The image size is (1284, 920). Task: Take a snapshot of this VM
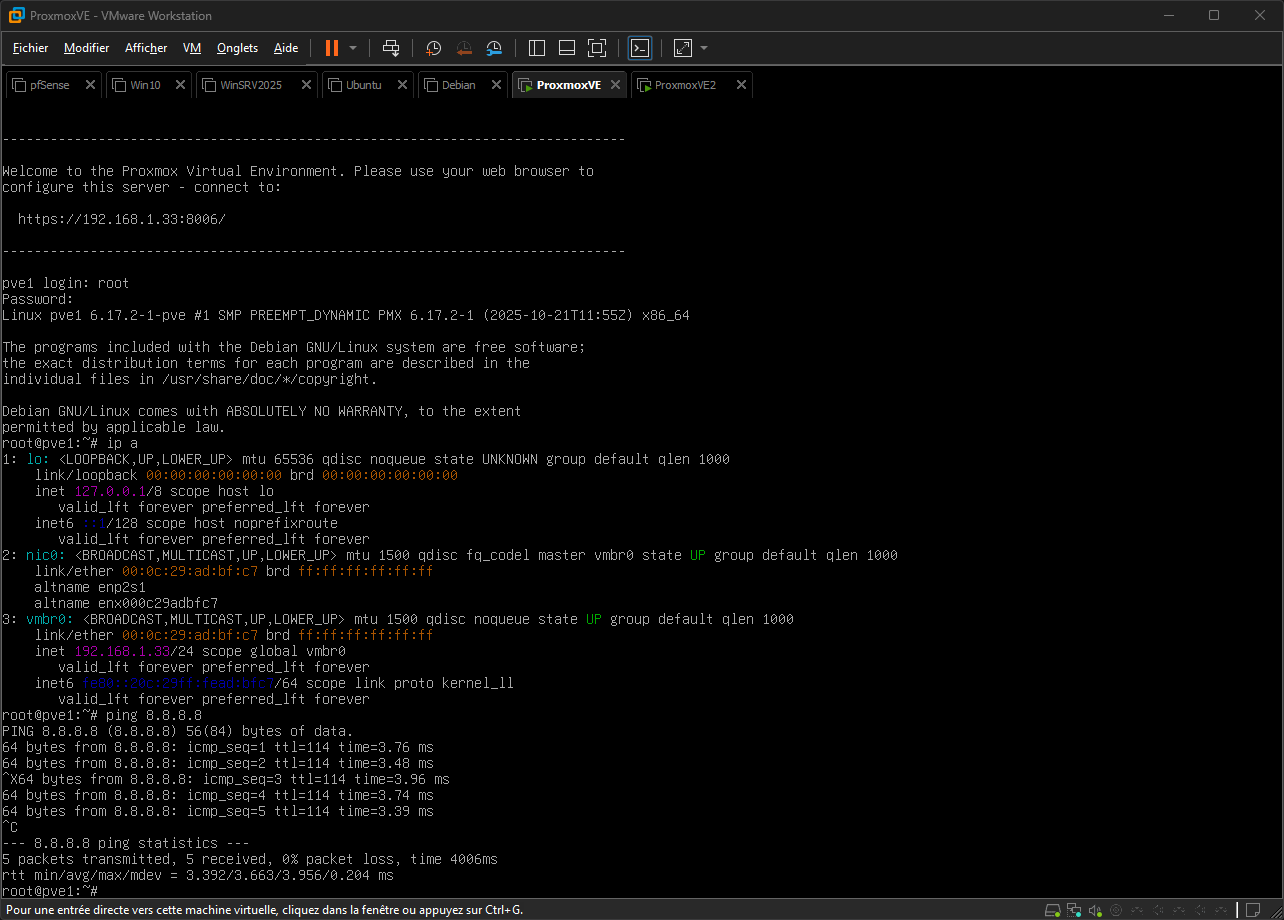click(433, 48)
